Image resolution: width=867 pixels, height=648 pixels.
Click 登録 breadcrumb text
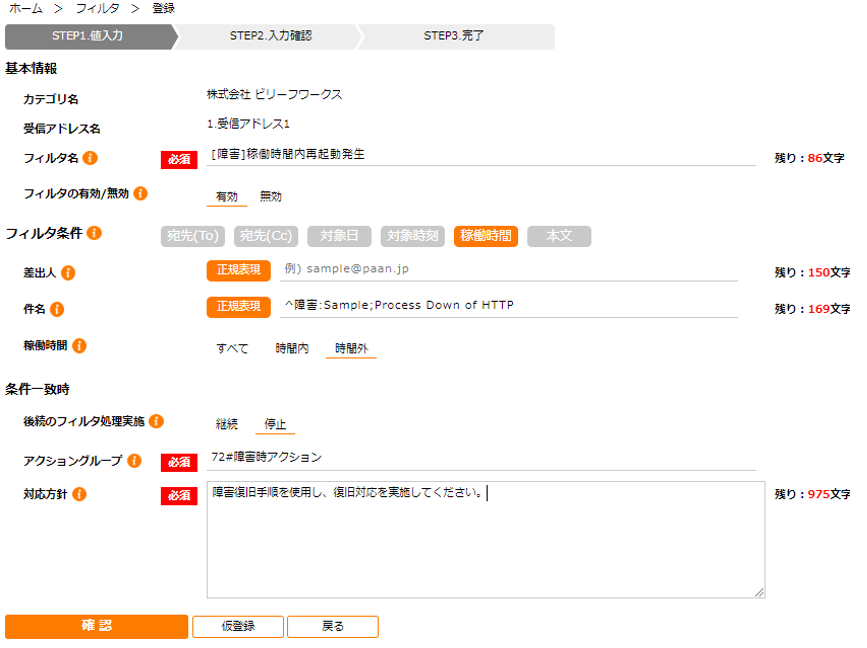click(163, 8)
